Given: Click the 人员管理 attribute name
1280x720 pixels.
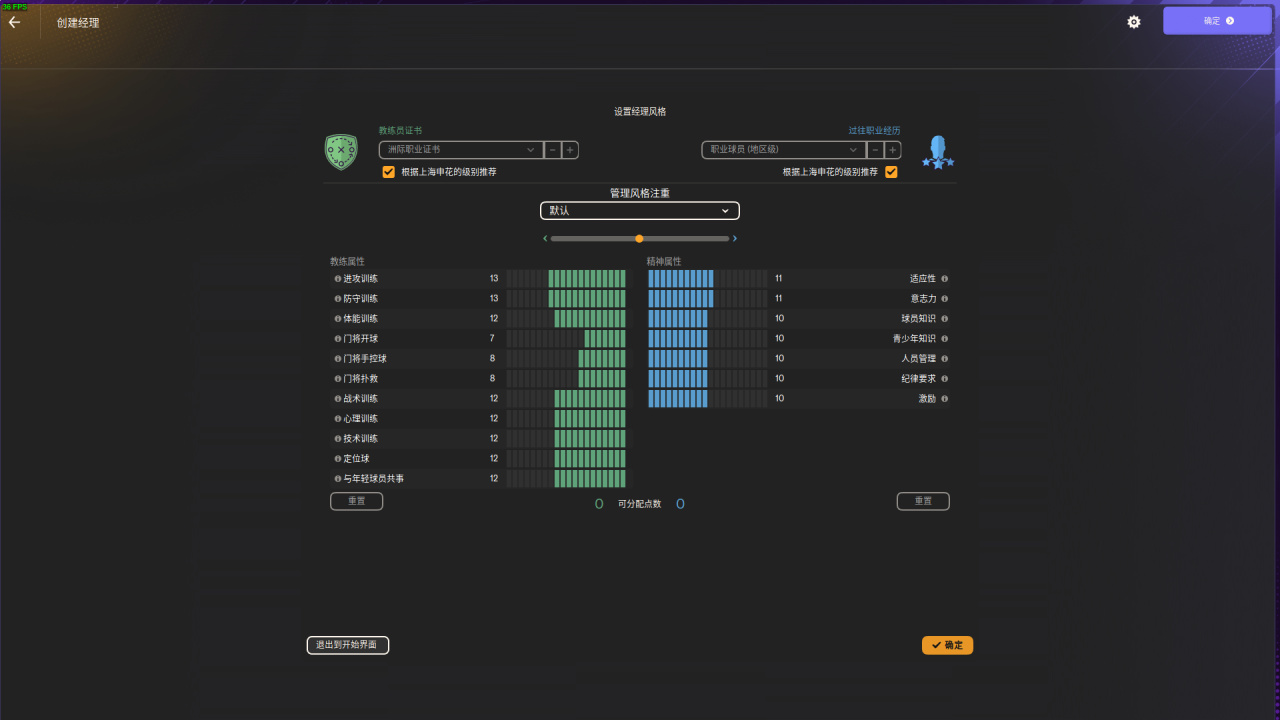Looking at the screenshot, I should pos(918,359).
